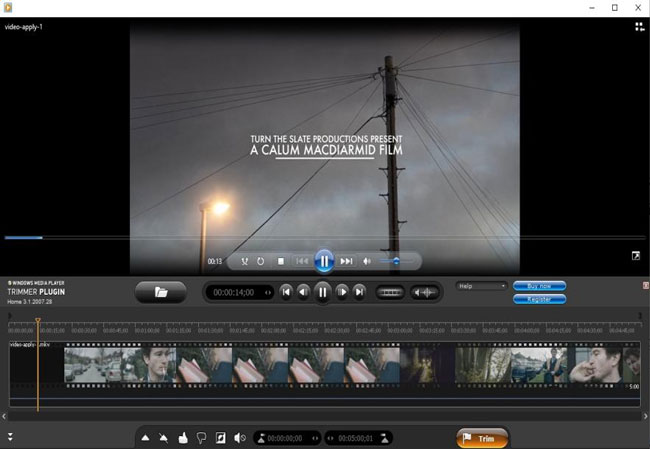Click the dark lit pathway thumbnail
This screenshot has width=650, height=449.
click(x=427, y=365)
